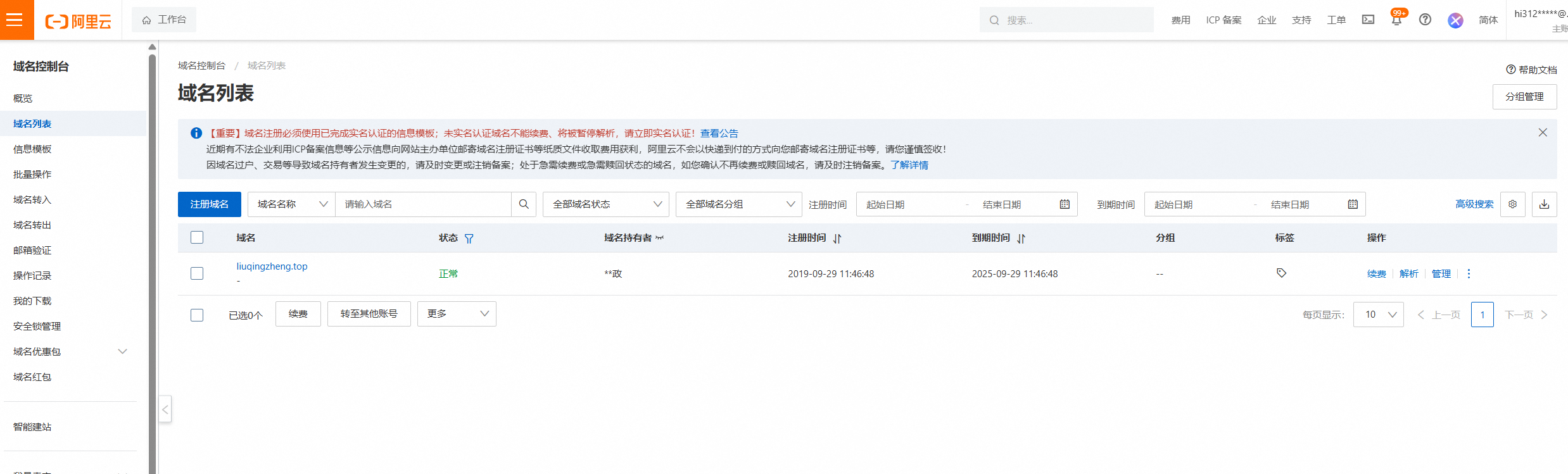This screenshot has width=1568, height=474.
Task: Click the purple AI assistant icon
Action: click(x=1455, y=20)
